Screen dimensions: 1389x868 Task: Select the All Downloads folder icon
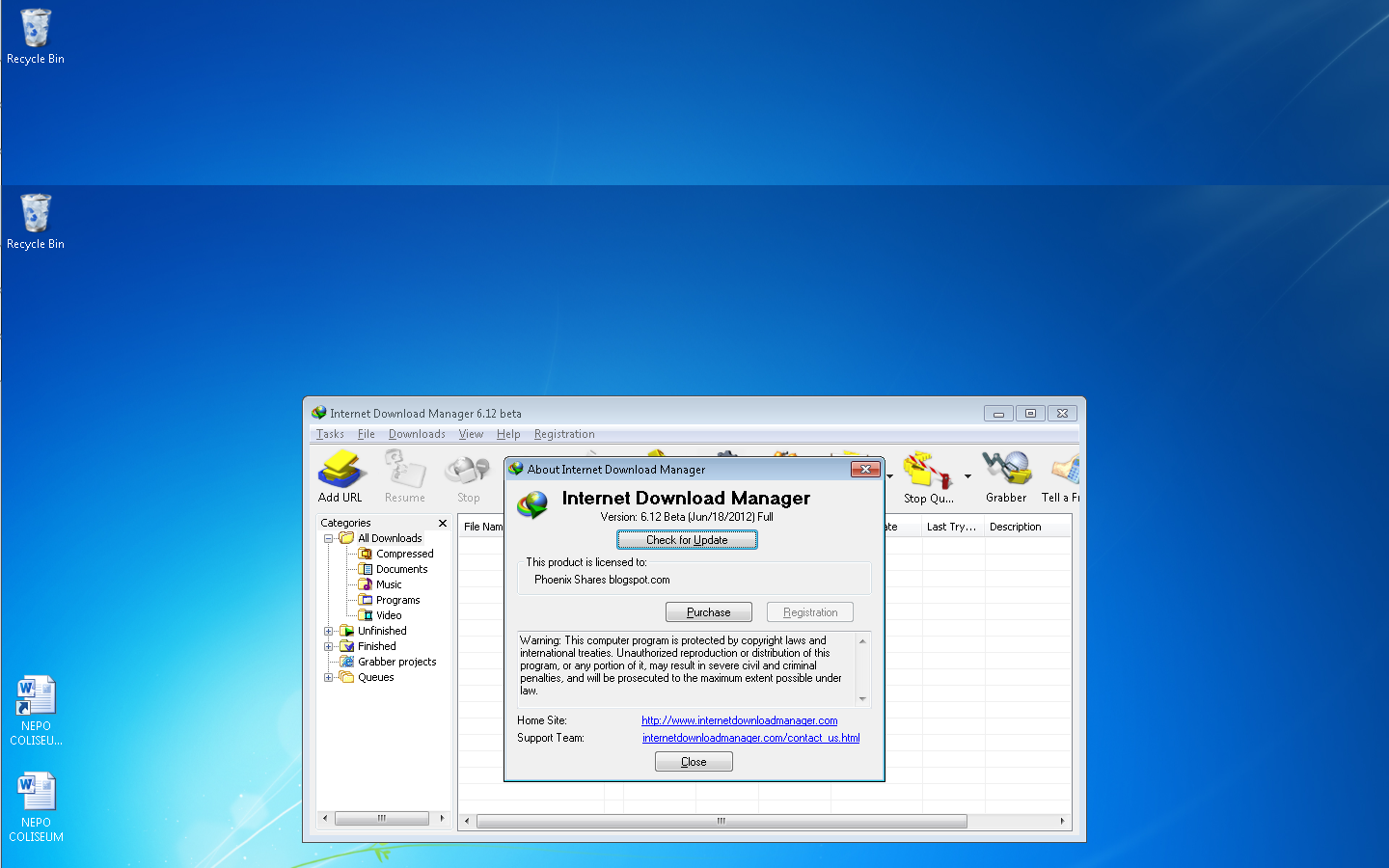click(346, 538)
